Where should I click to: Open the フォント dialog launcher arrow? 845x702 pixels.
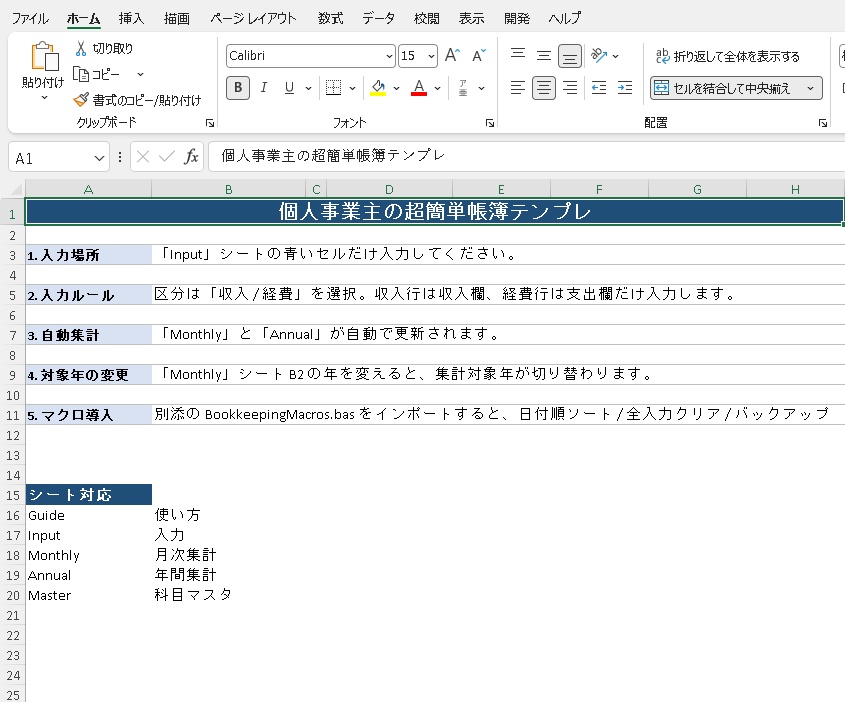click(x=489, y=121)
